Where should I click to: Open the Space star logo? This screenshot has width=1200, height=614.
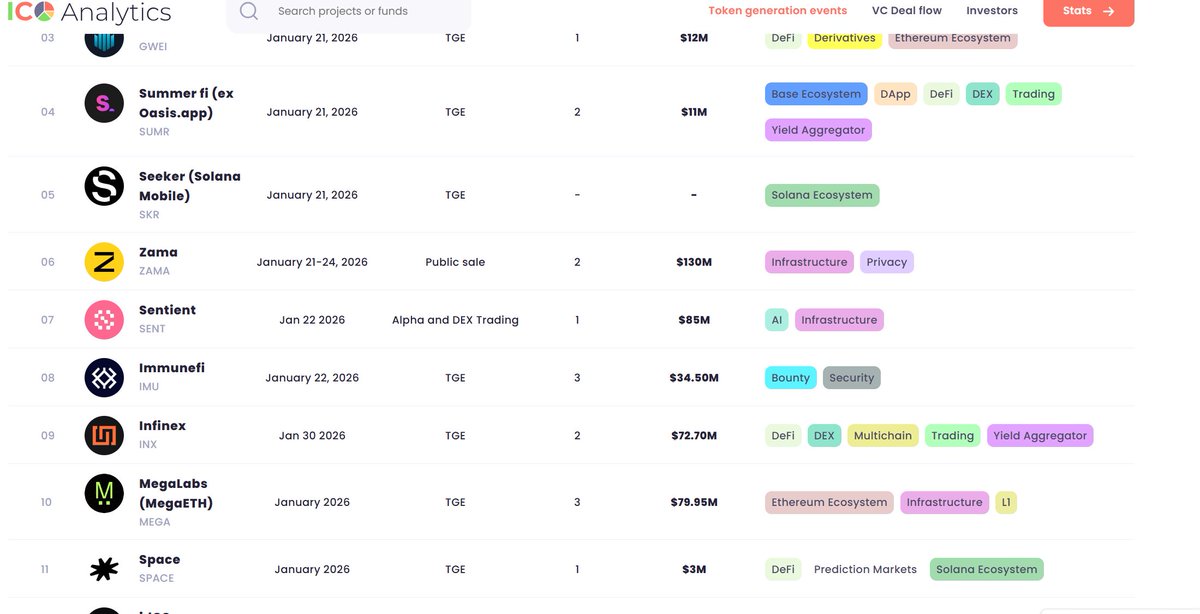point(104,570)
